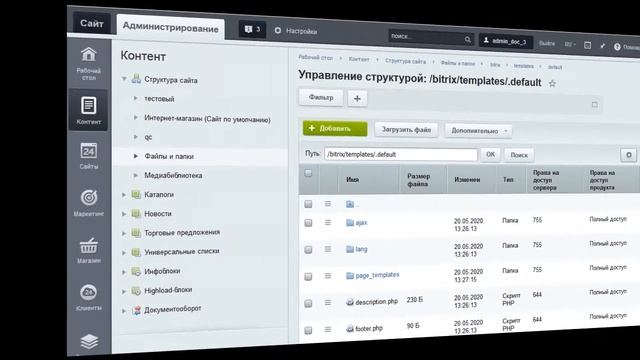Collapse the Структура сайта tree node
The image size is (640, 360).
pos(124,79)
